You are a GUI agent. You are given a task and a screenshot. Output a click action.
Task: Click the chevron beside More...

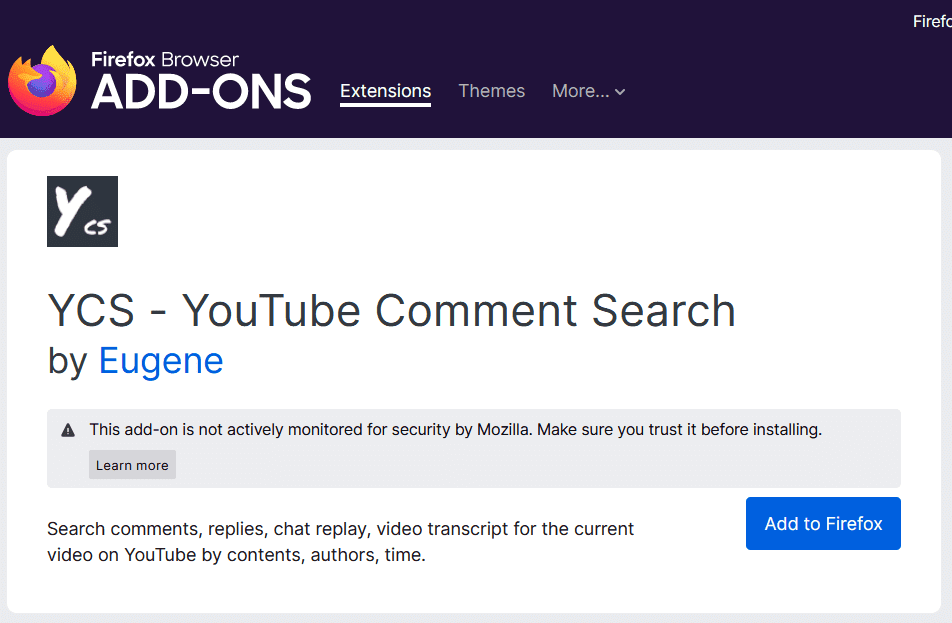pos(620,92)
